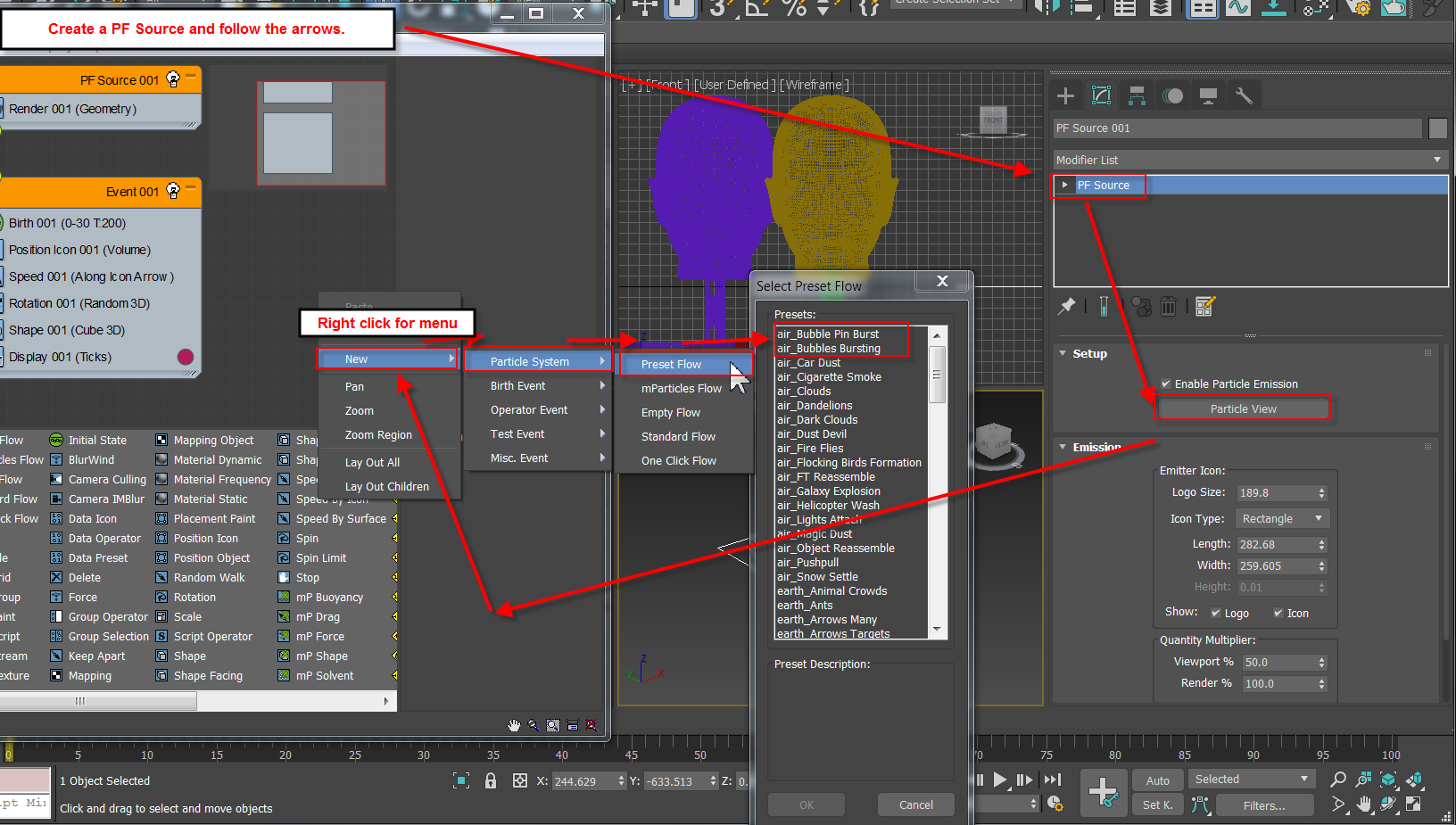Pin the modifier stack
1456x825 pixels.
[x=1066, y=306]
